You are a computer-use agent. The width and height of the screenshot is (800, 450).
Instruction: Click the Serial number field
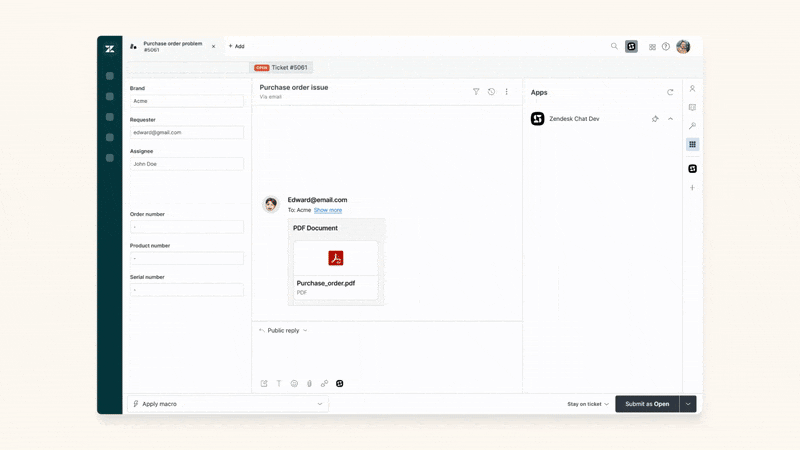click(x=186, y=290)
